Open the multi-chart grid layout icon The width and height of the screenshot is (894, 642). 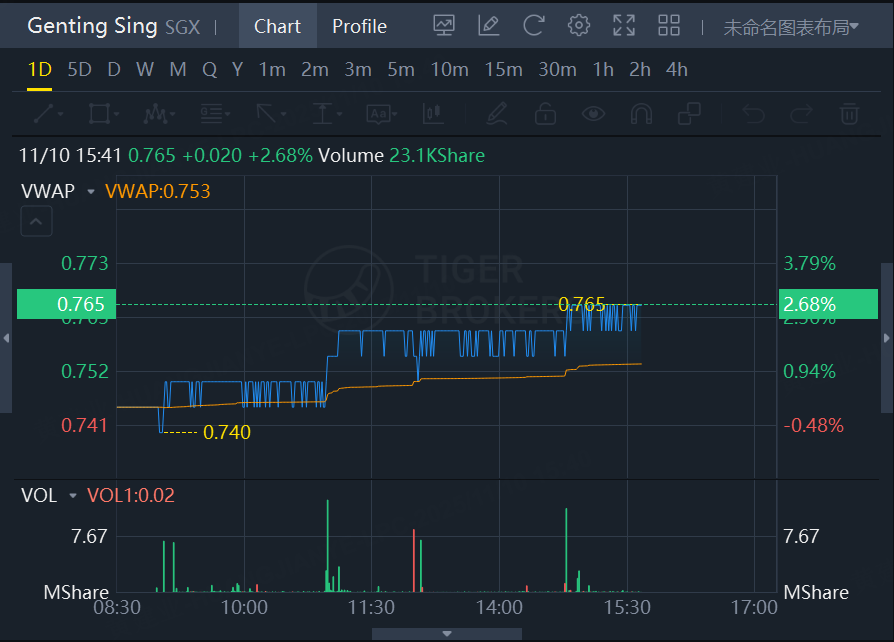(x=668, y=26)
